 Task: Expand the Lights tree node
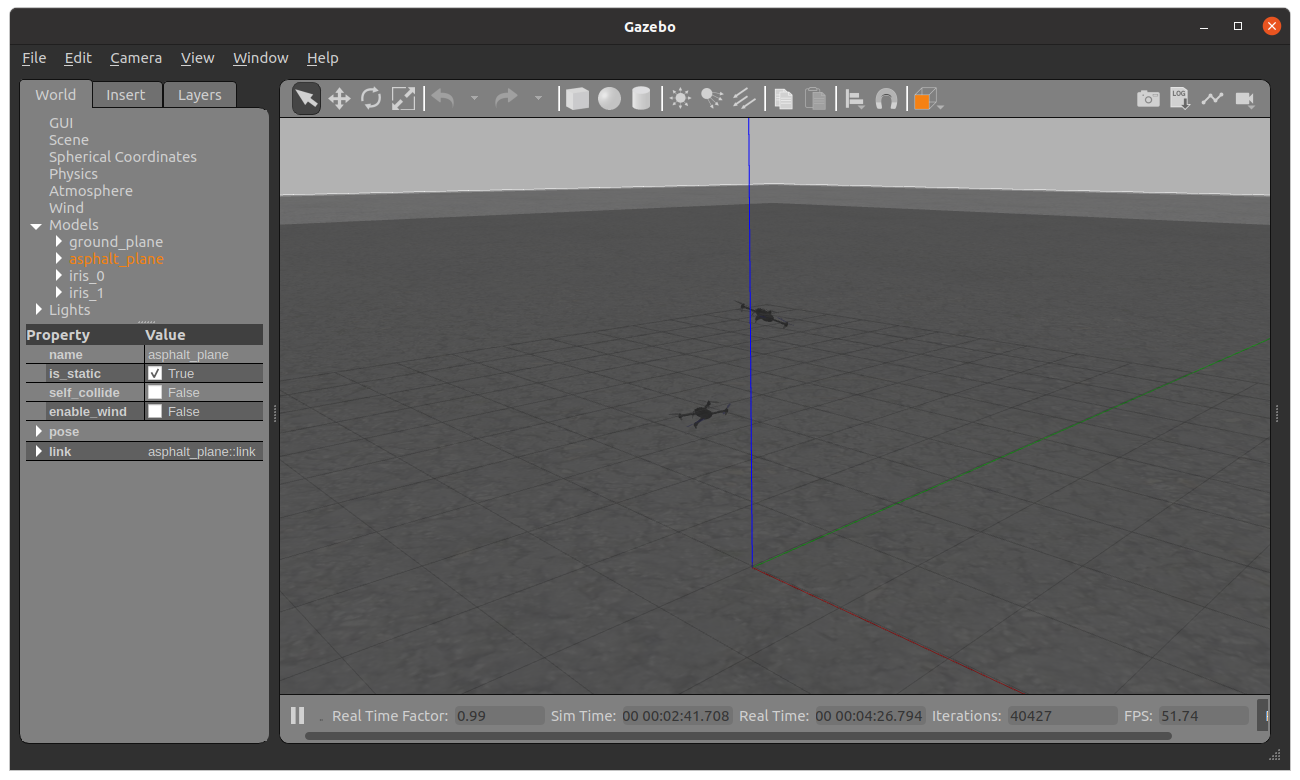(x=38, y=310)
